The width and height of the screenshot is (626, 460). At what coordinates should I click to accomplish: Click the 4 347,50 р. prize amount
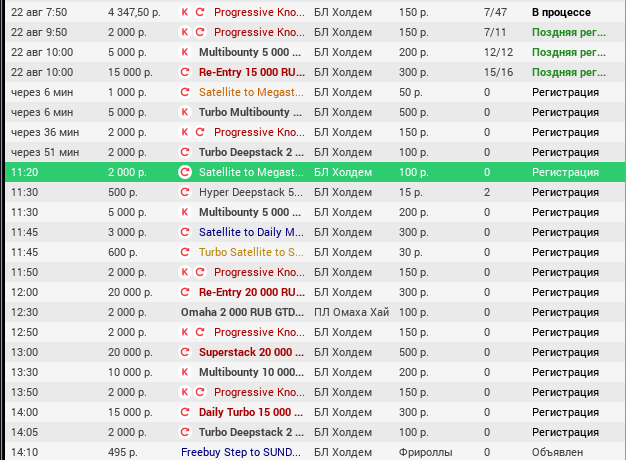point(134,12)
